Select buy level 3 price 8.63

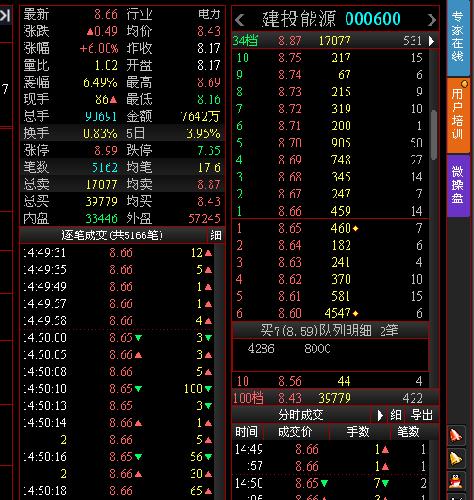click(290, 263)
